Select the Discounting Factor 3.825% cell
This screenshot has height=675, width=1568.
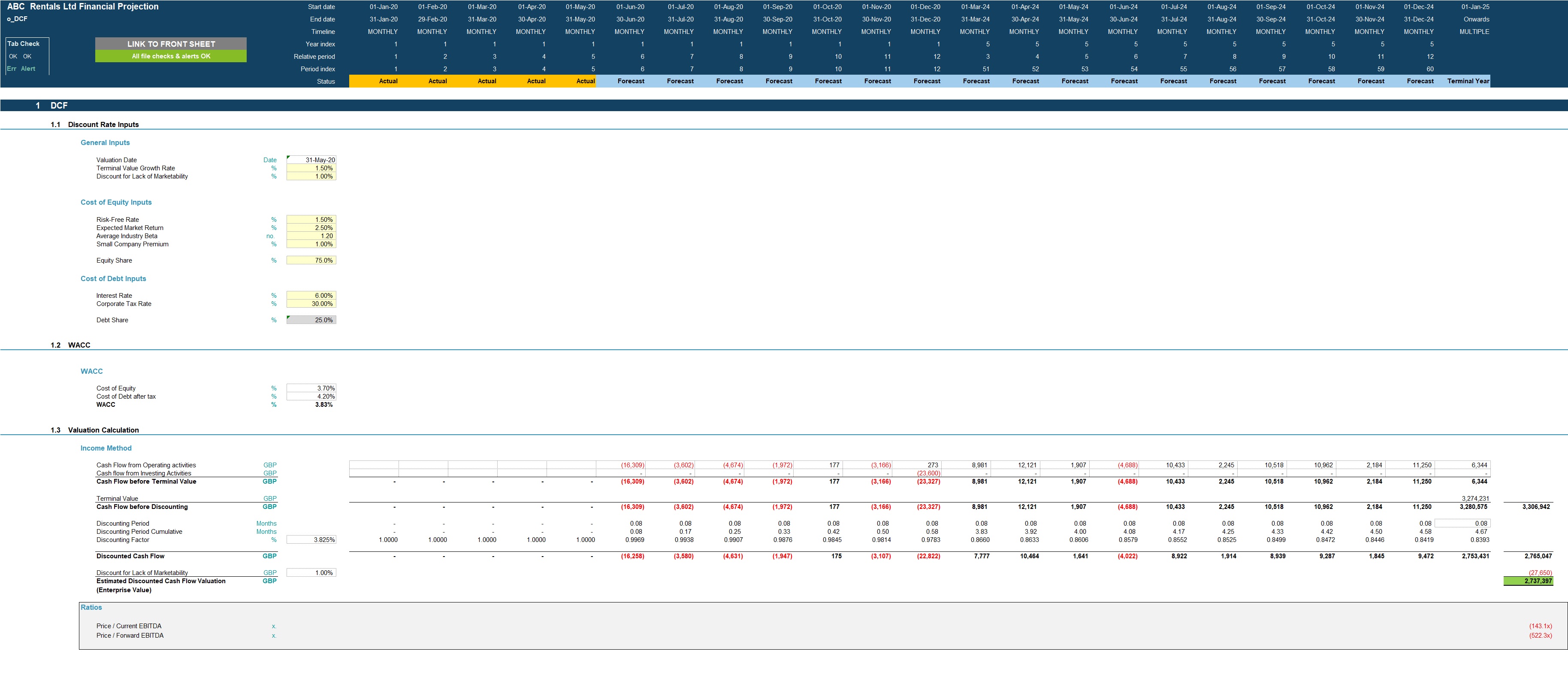[311, 540]
